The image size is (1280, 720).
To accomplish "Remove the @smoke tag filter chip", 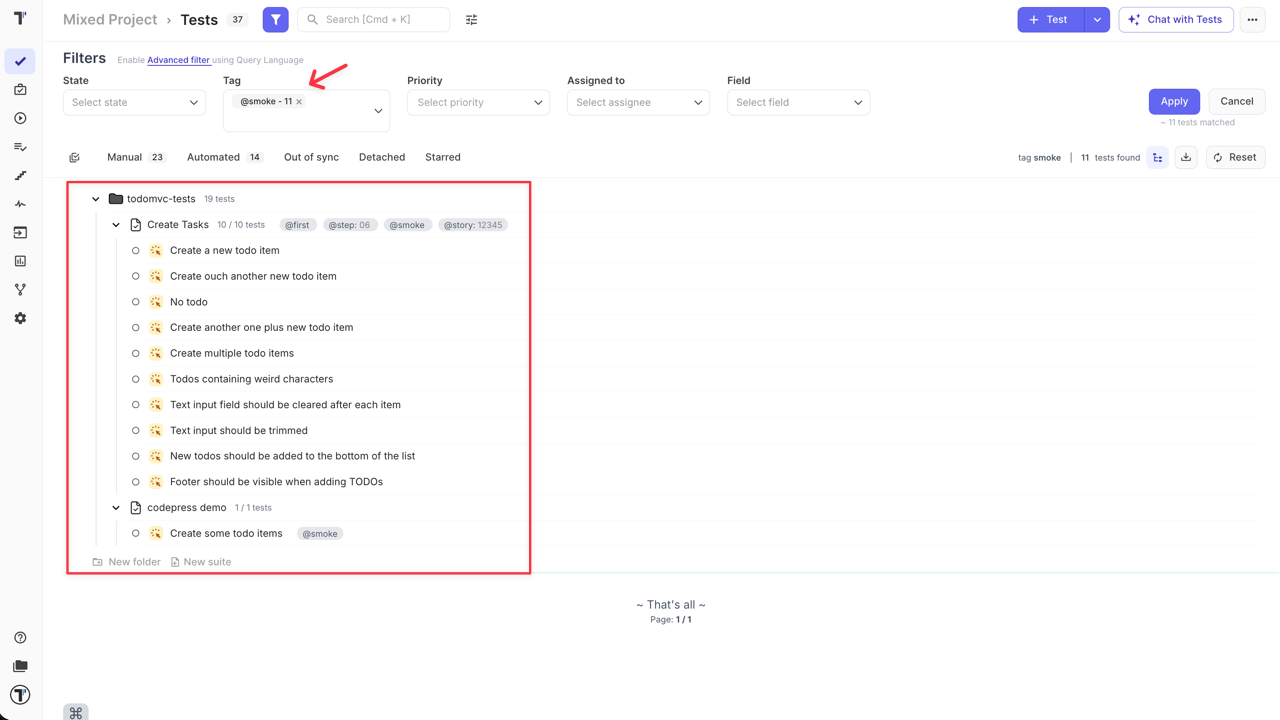I will 298,101.
